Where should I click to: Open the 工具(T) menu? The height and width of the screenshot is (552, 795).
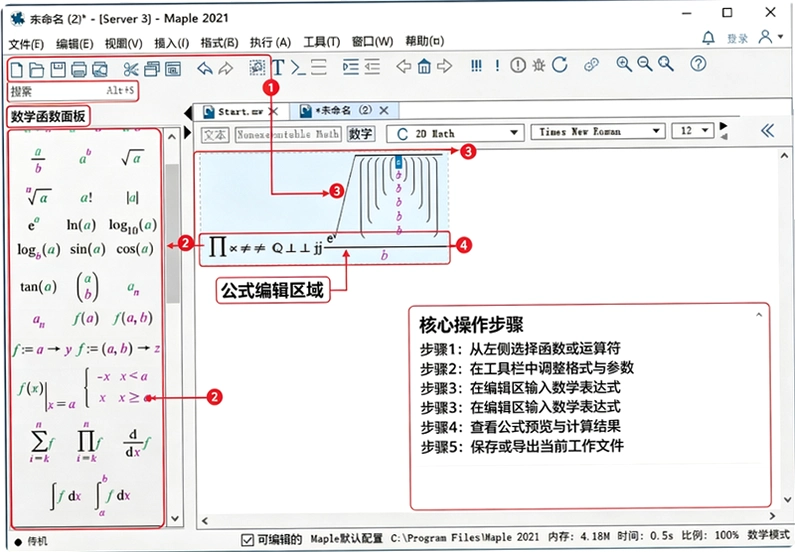click(x=321, y=42)
